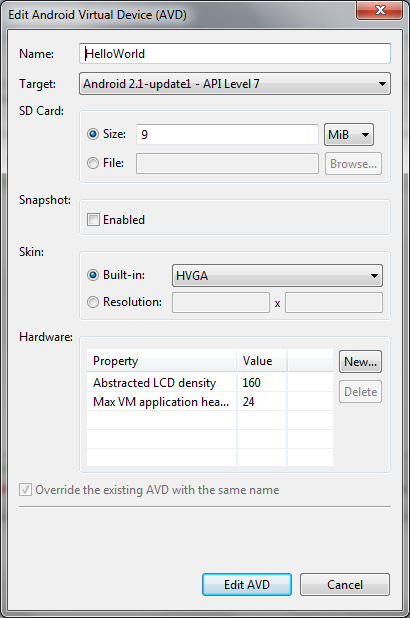Image resolution: width=410 pixels, height=618 pixels.
Task: Click the SD card File path field
Action: [227, 164]
